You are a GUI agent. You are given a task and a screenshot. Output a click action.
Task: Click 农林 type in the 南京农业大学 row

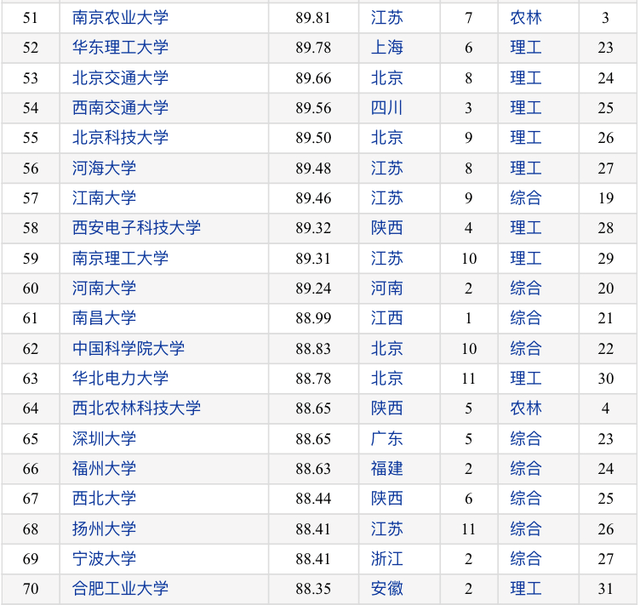click(x=526, y=18)
